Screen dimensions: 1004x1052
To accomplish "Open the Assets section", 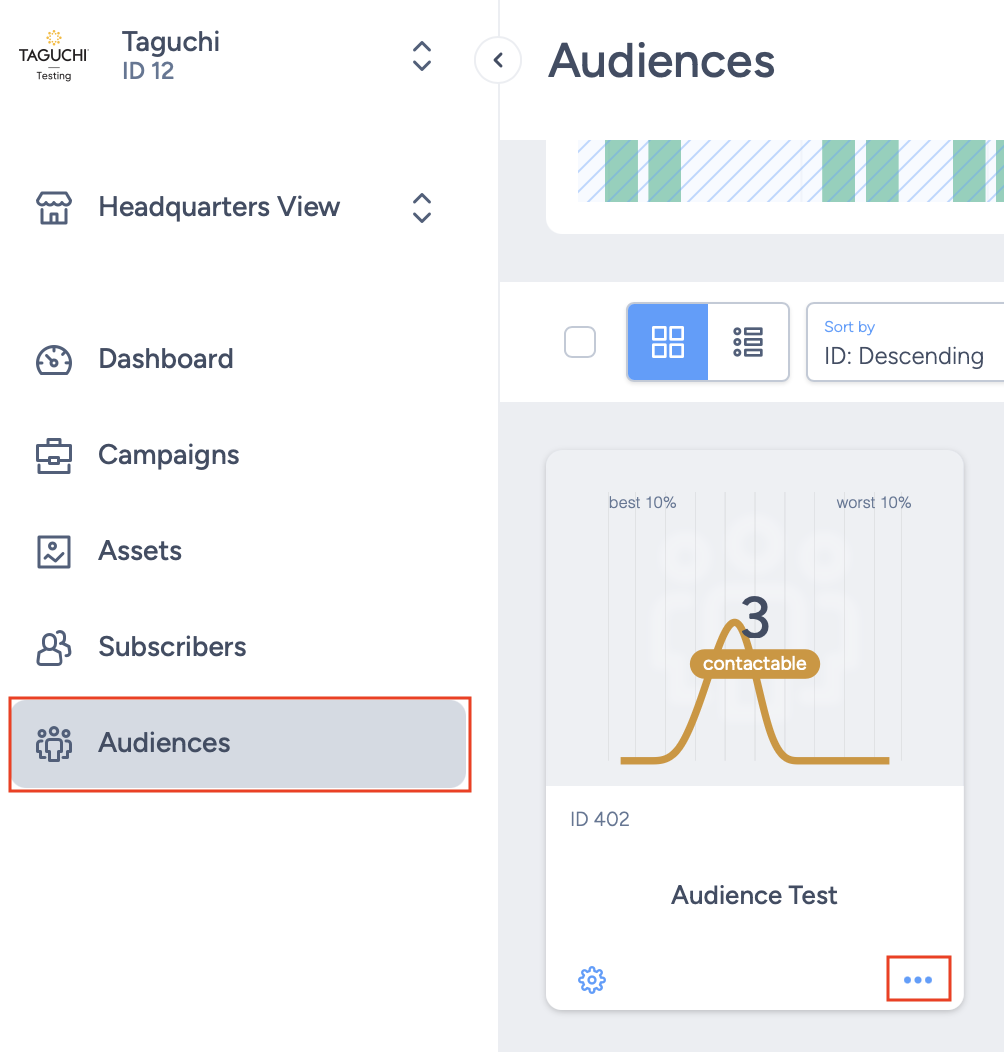I will point(139,550).
